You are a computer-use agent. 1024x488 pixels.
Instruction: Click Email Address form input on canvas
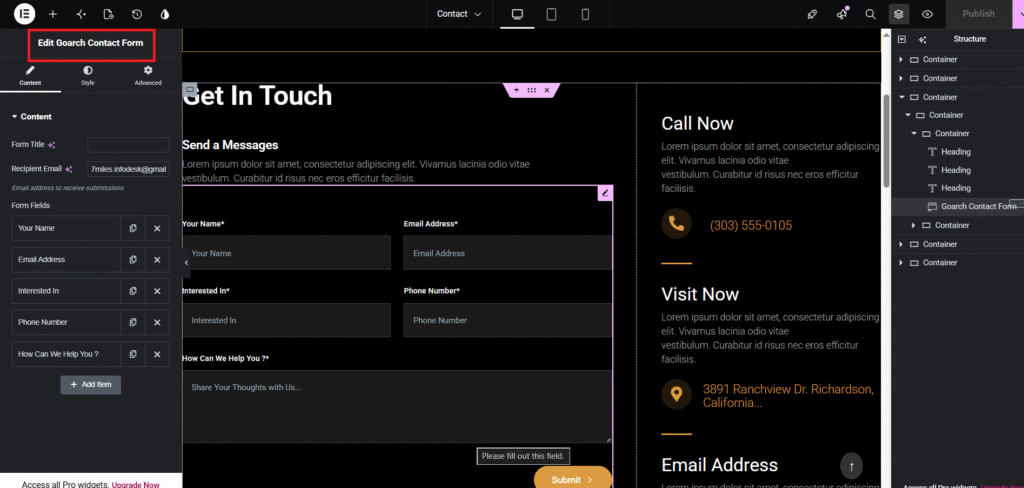[507, 253]
